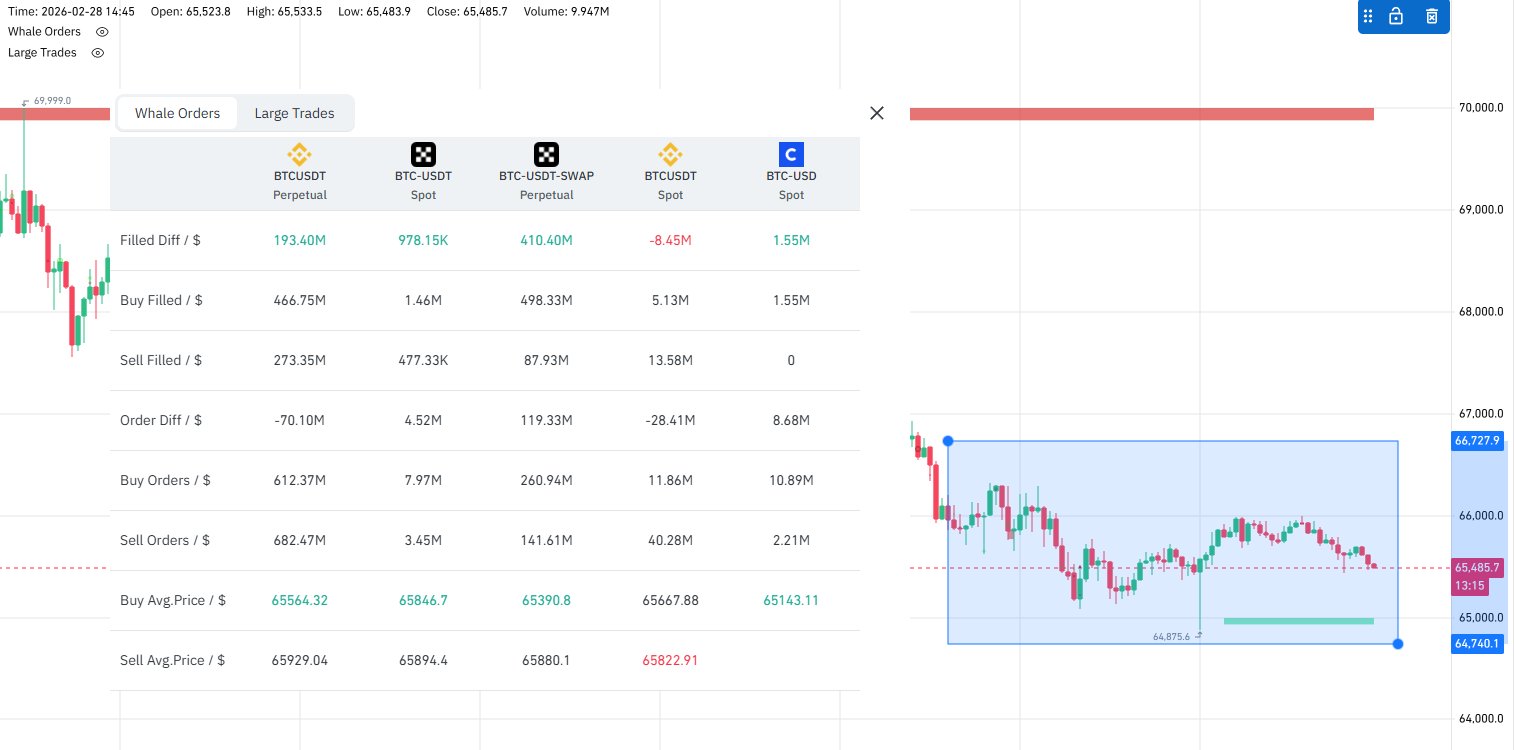Viewport: 1514px width, 750px height.
Task: Switch to the Large Trades tab
Action: [294, 113]
